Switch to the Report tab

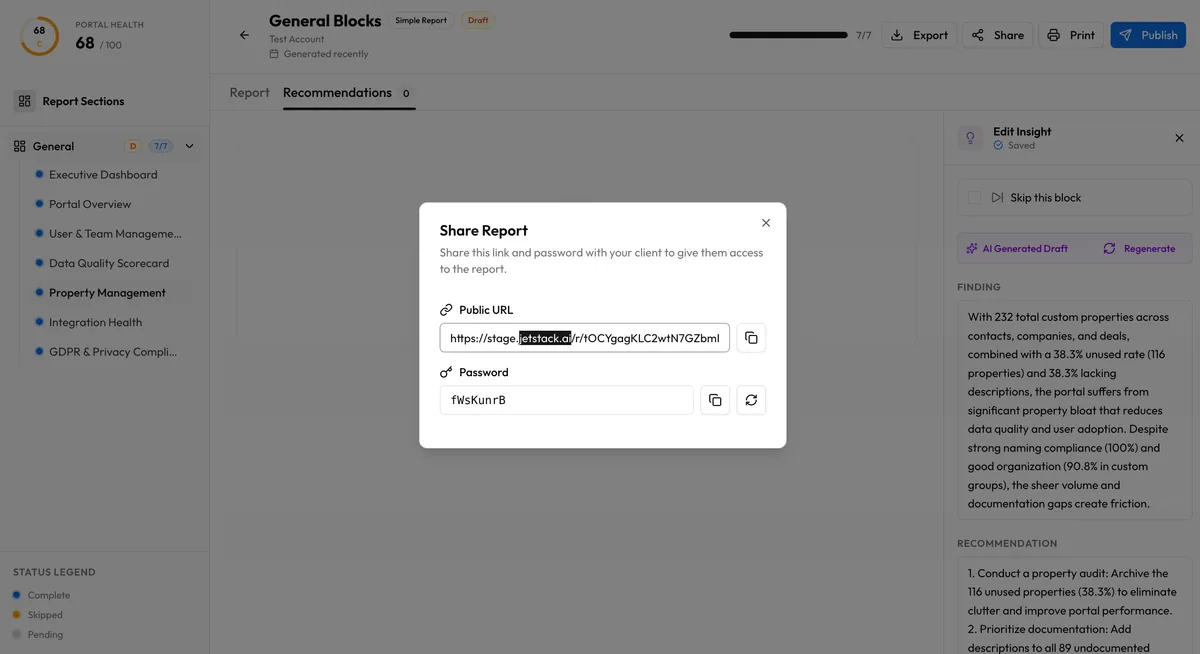(249, 92)
